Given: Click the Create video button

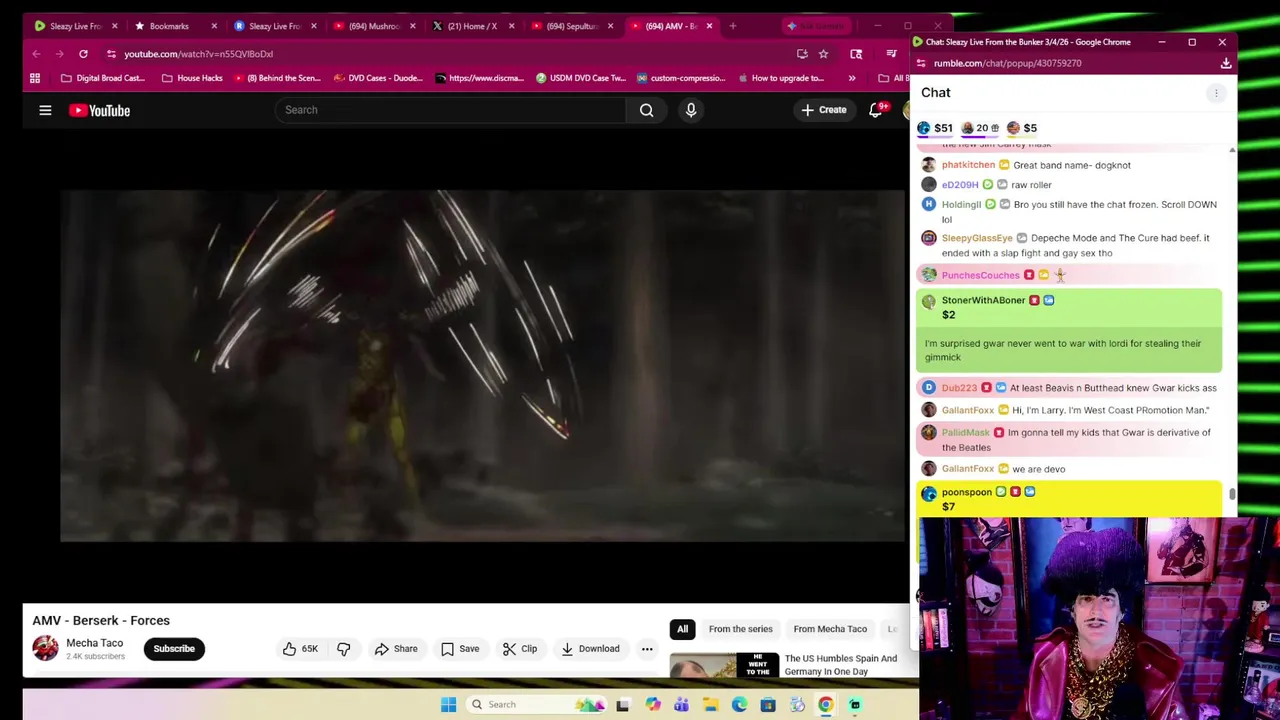Looking at the screenshot, I should click(x=823, y=110).
